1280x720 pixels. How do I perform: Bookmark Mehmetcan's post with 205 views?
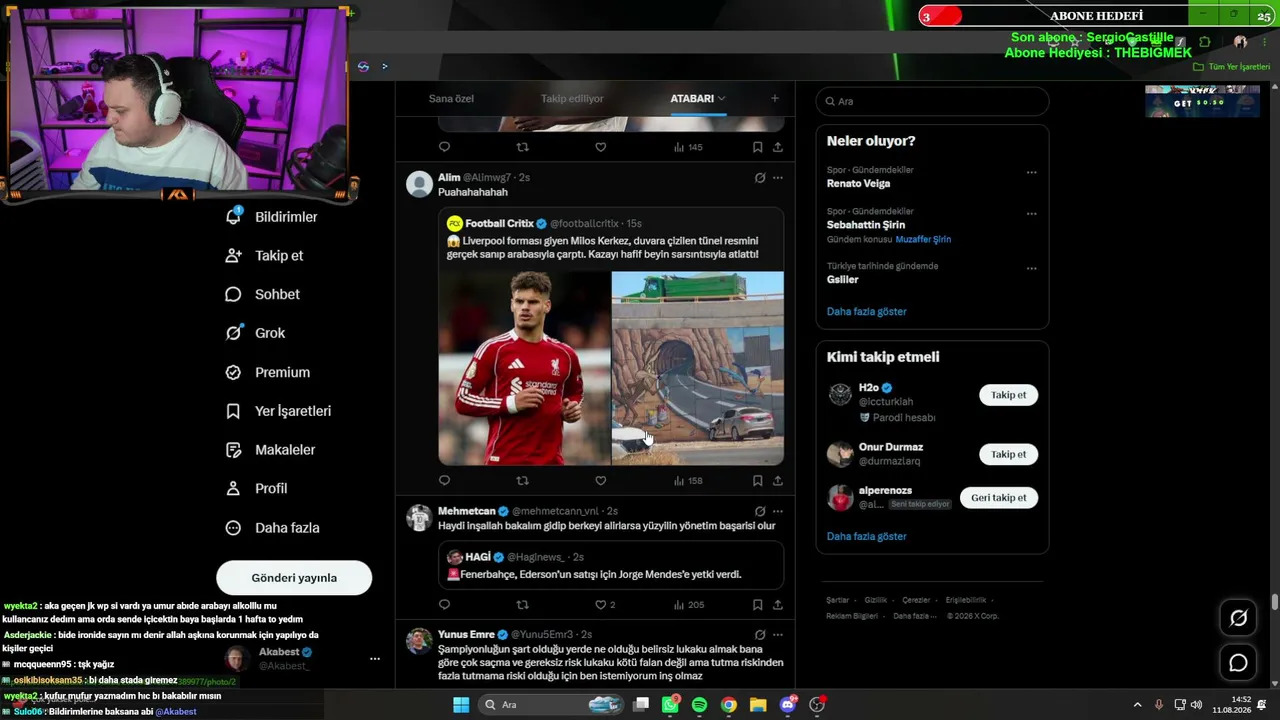[757, 605]
